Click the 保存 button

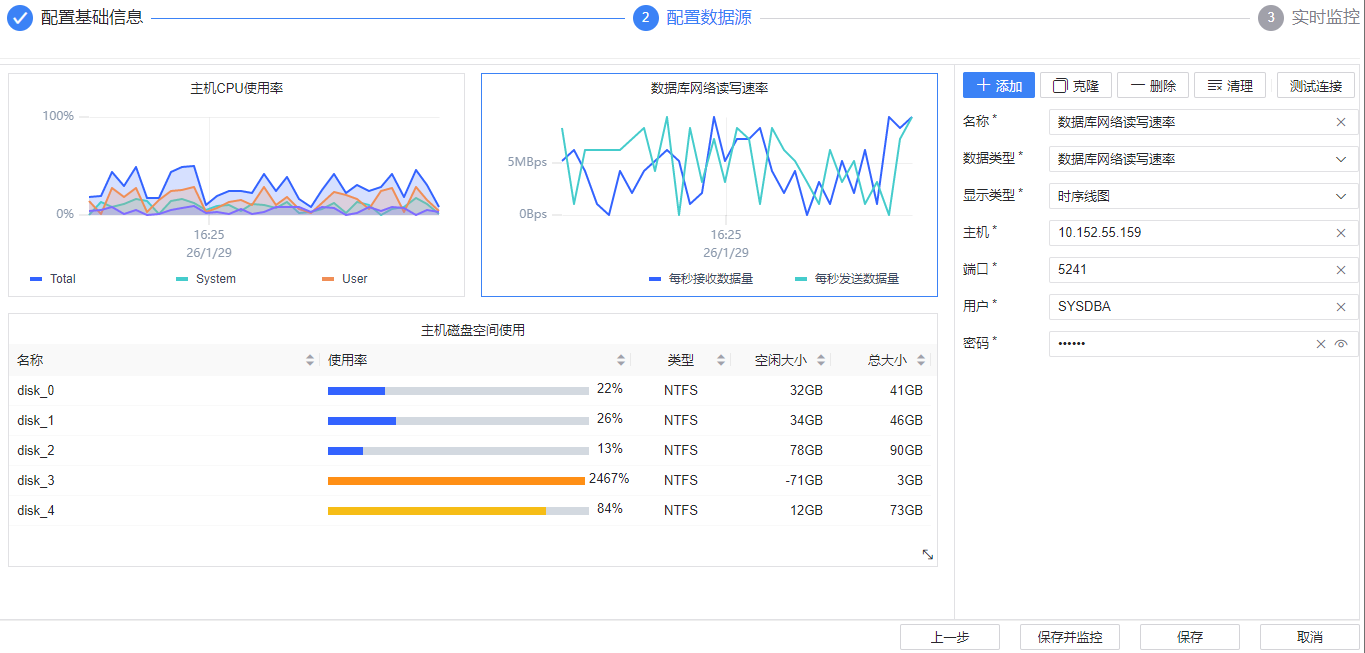pos(1190,637)
